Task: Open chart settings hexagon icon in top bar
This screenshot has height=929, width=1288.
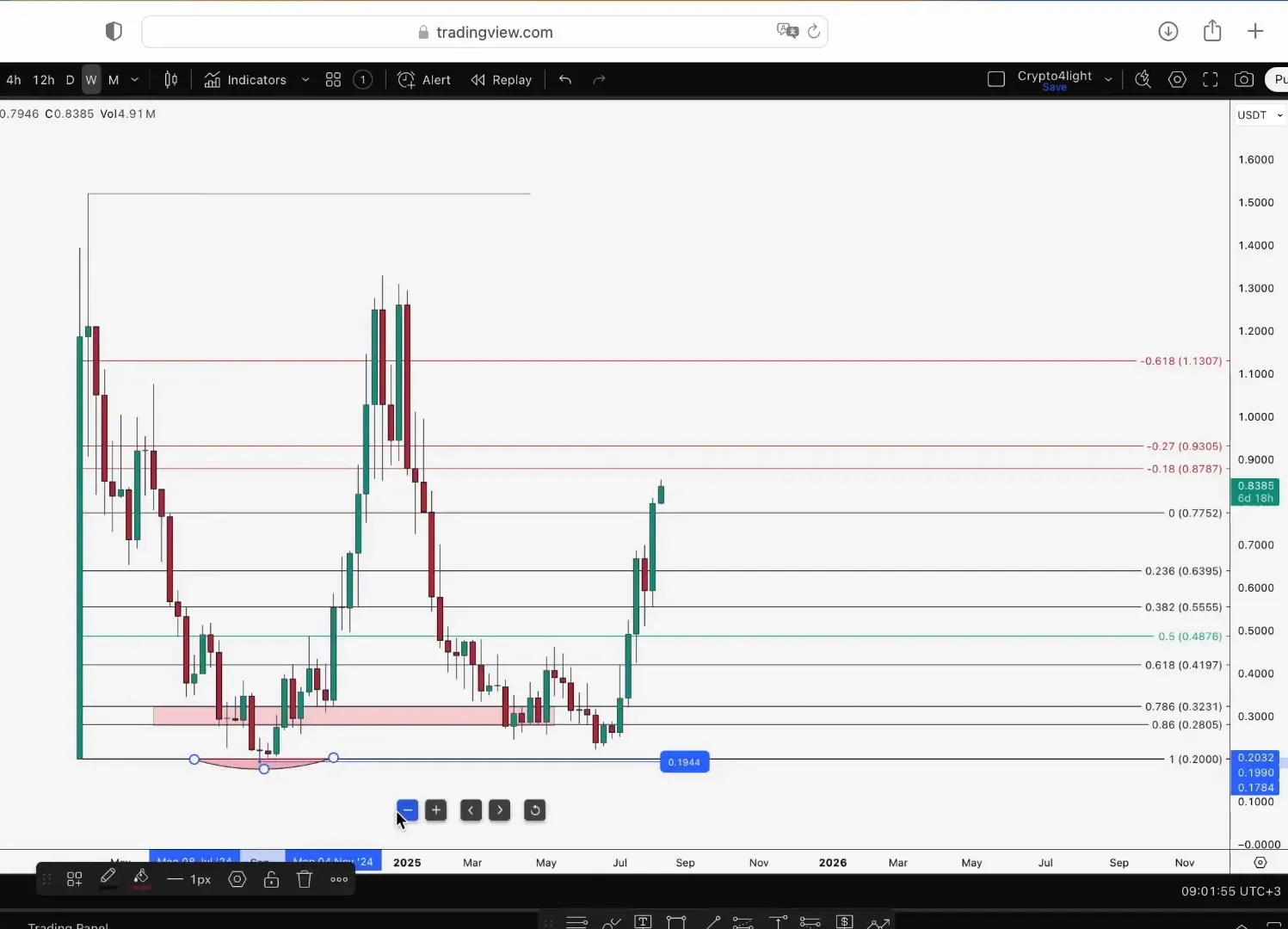Action: click(1177, 80)
